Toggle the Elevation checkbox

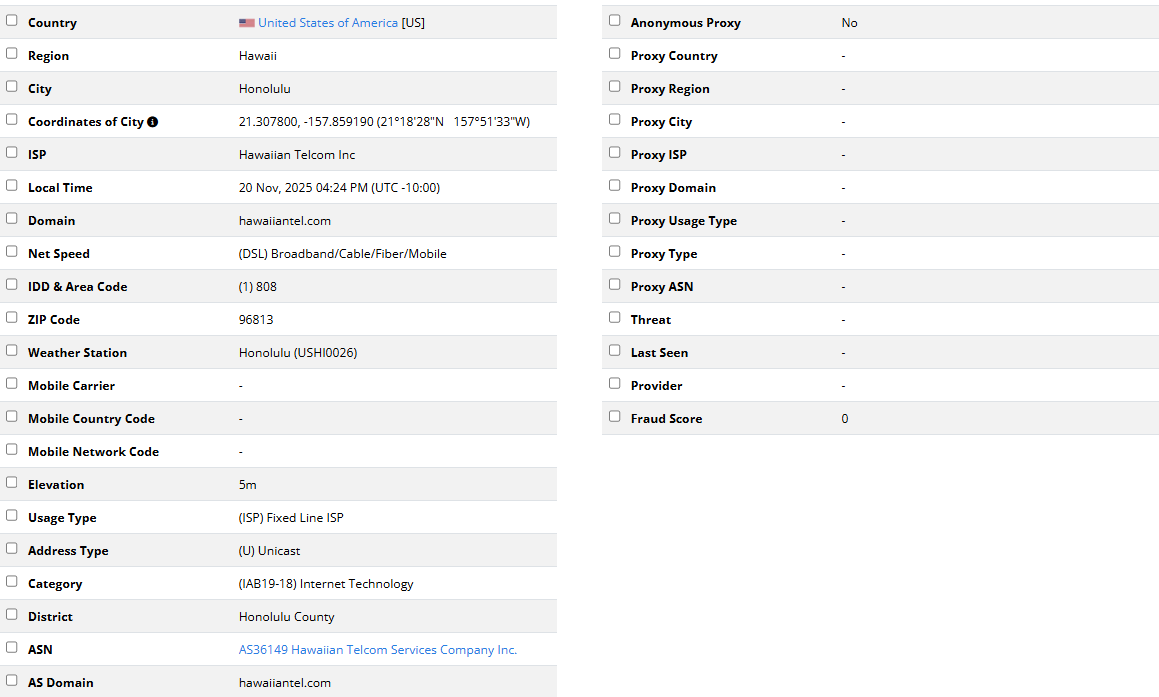(x=12, y=482)
